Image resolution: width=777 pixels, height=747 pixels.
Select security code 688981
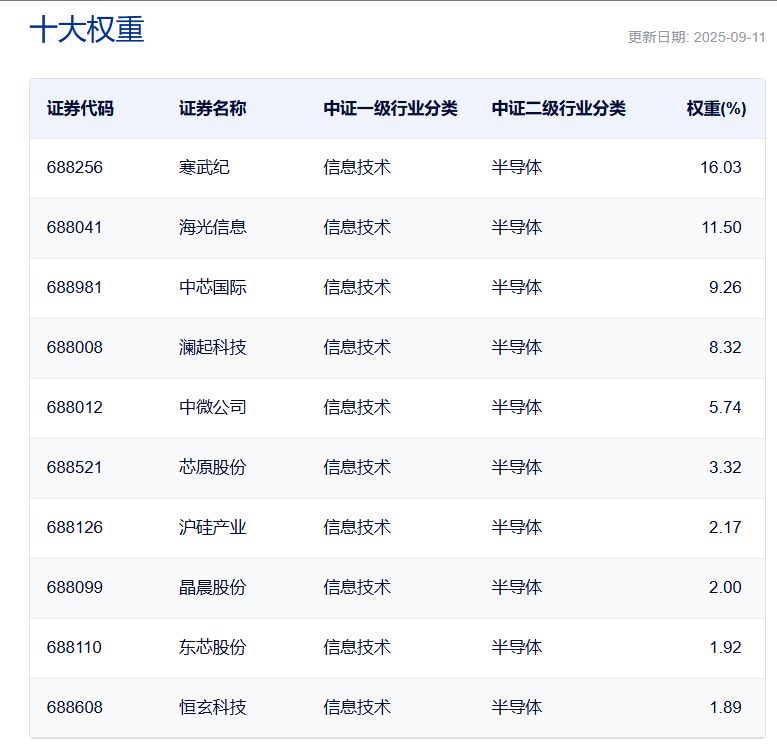75,287
